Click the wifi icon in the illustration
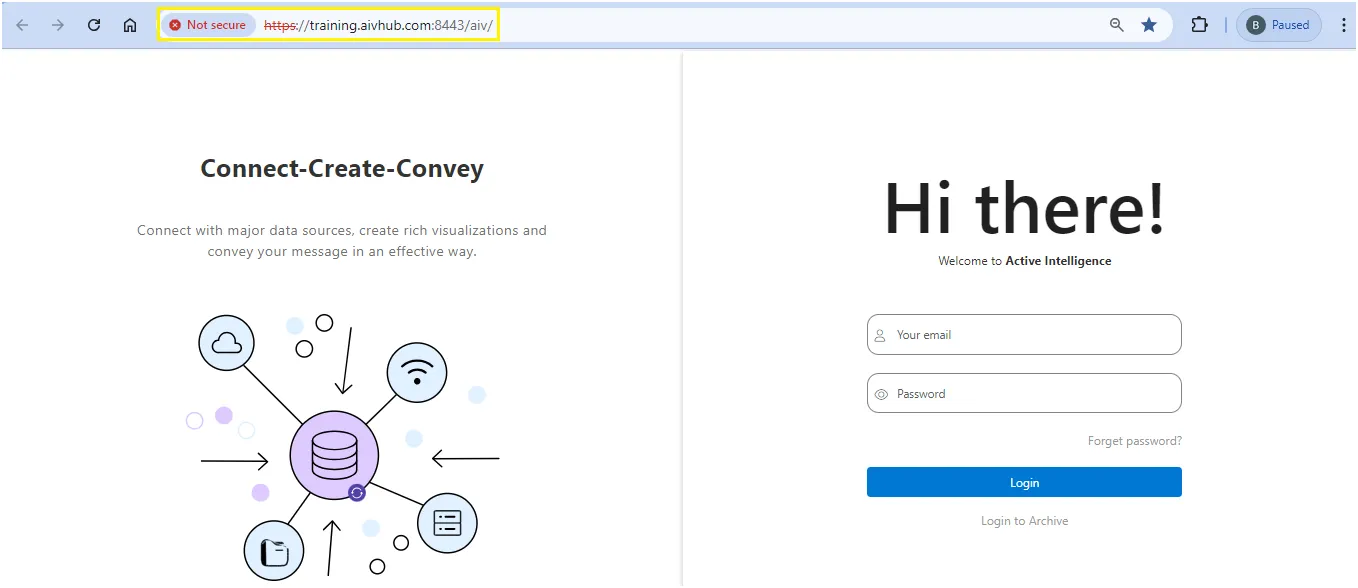1358x588 pixels. tap(417, 372)
